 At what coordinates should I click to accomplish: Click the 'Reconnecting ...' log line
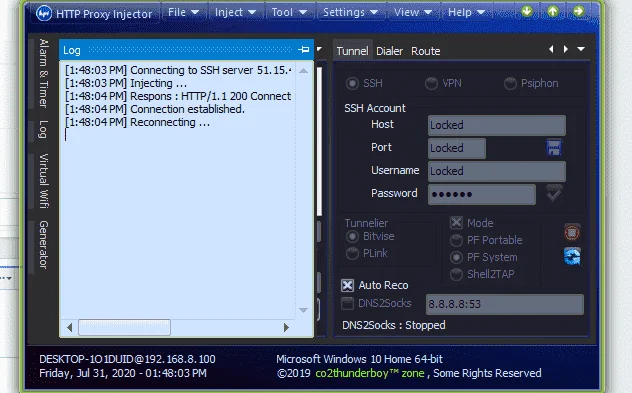point(137,122)
